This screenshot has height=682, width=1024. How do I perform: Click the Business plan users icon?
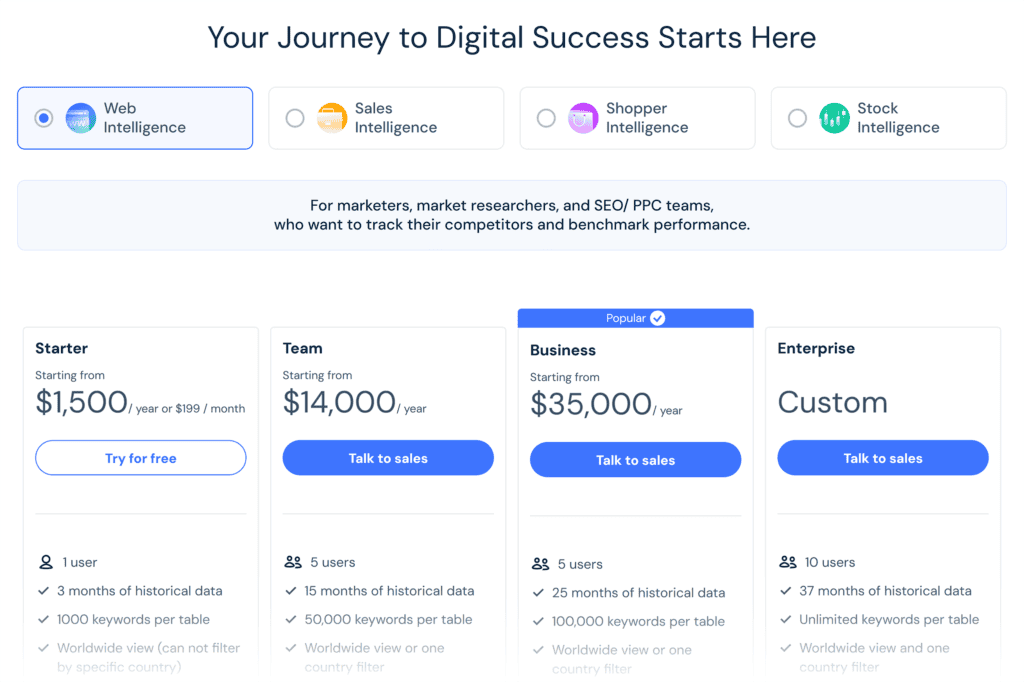click(x=541, y=564)
